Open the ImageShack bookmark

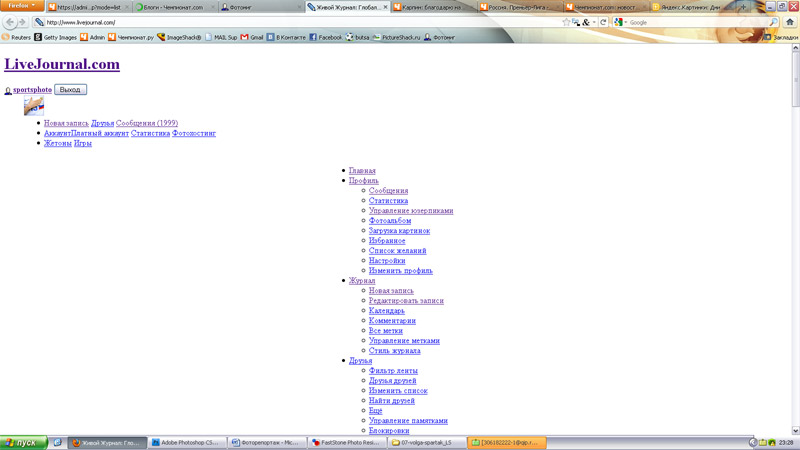(179, 37)
